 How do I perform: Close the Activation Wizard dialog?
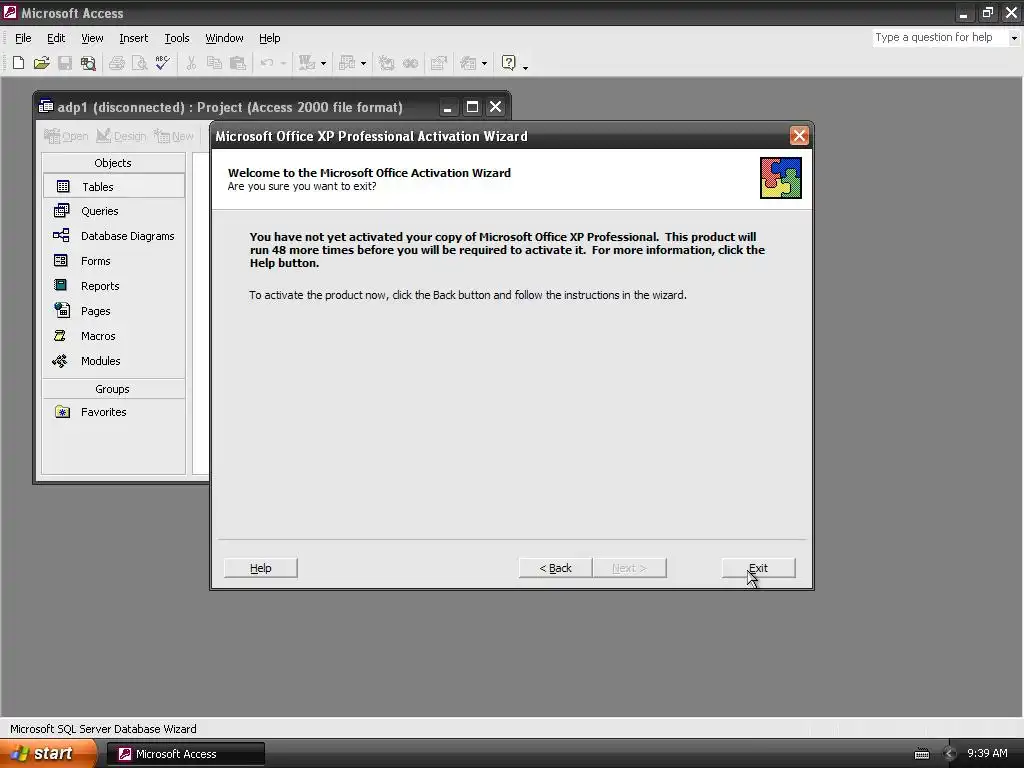[x=799, y=136]
